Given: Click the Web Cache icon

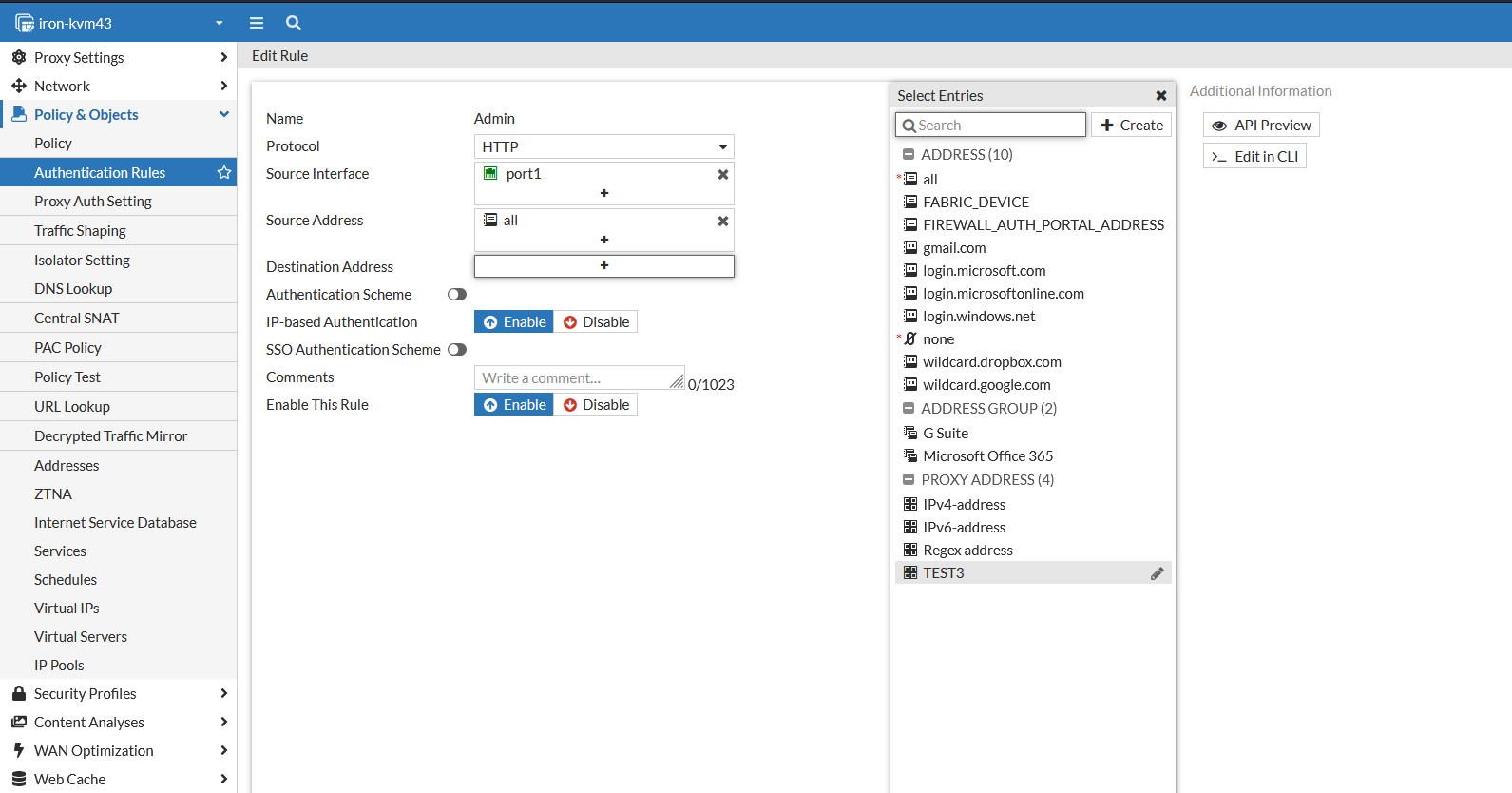Looking at the screenshot, I should click(19, 779).
